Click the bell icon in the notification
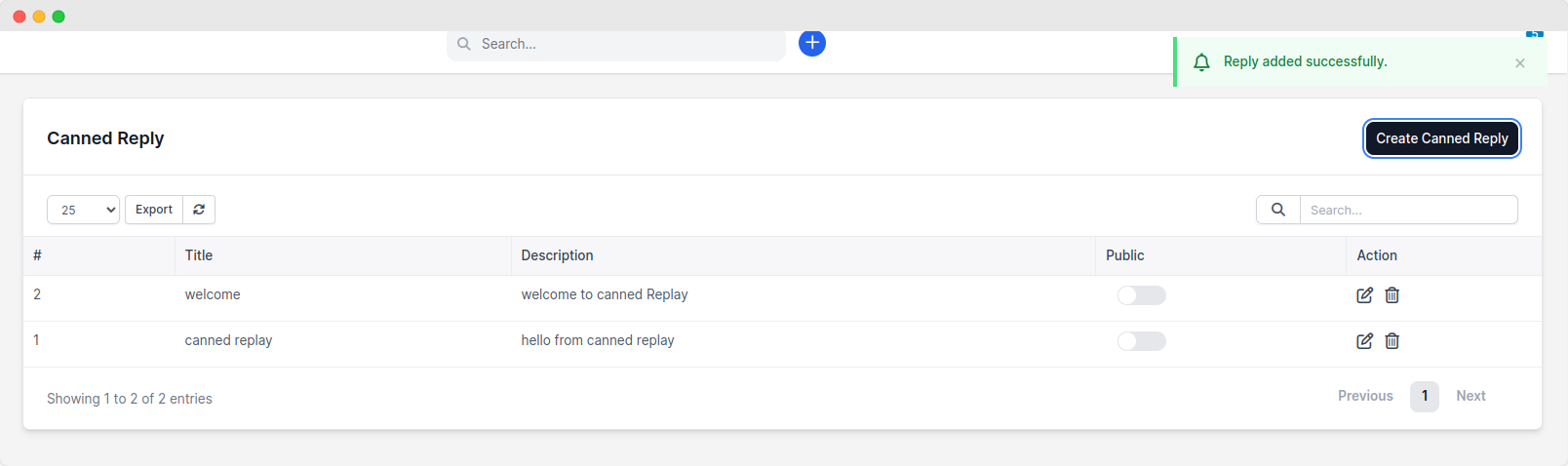Screen dimensions: 1568x466 [1201, 62]
